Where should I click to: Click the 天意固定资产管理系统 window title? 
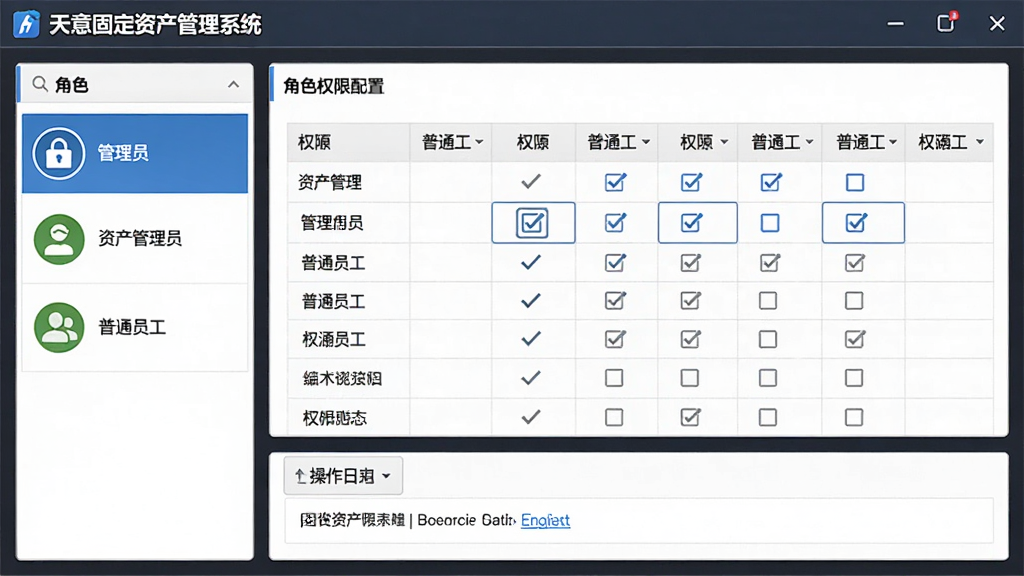point(155,25)
